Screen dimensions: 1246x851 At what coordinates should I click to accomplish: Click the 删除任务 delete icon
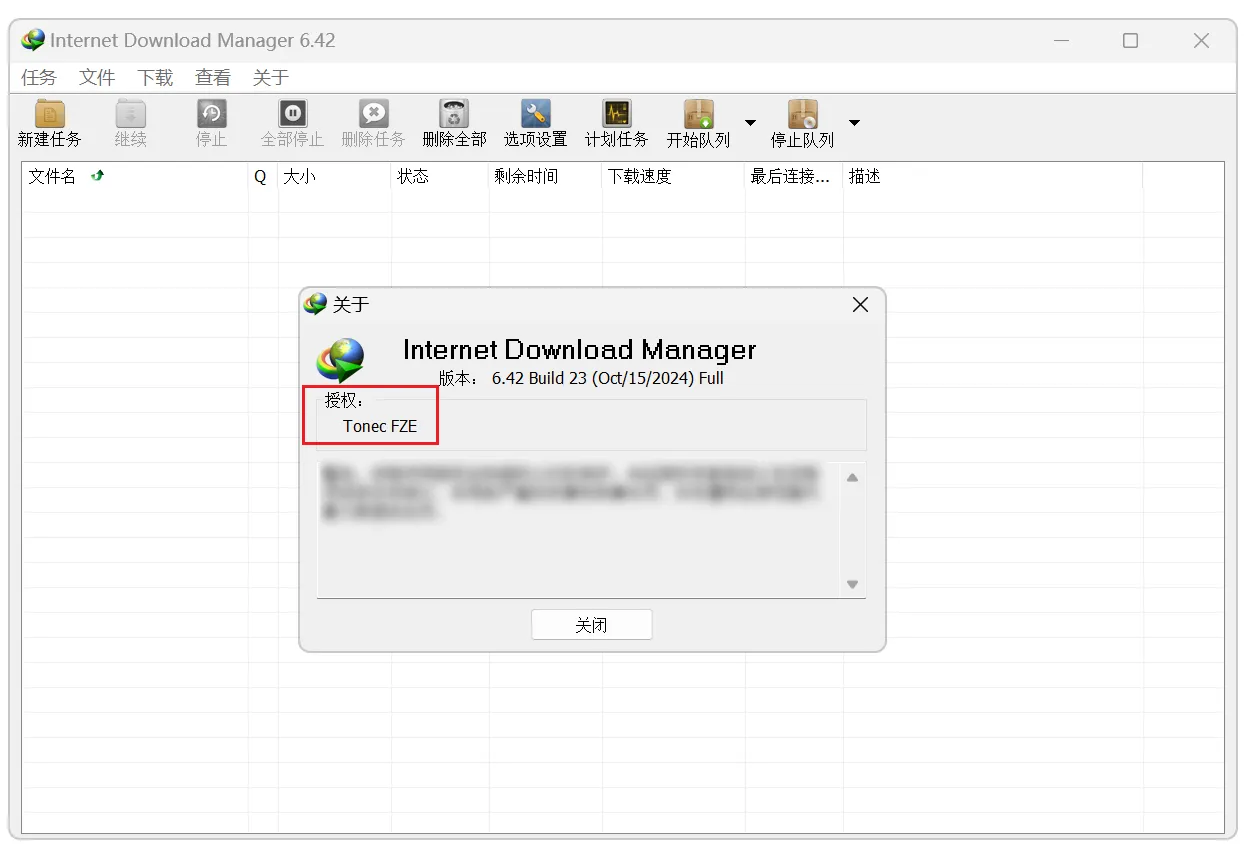[x=373, y=113]
